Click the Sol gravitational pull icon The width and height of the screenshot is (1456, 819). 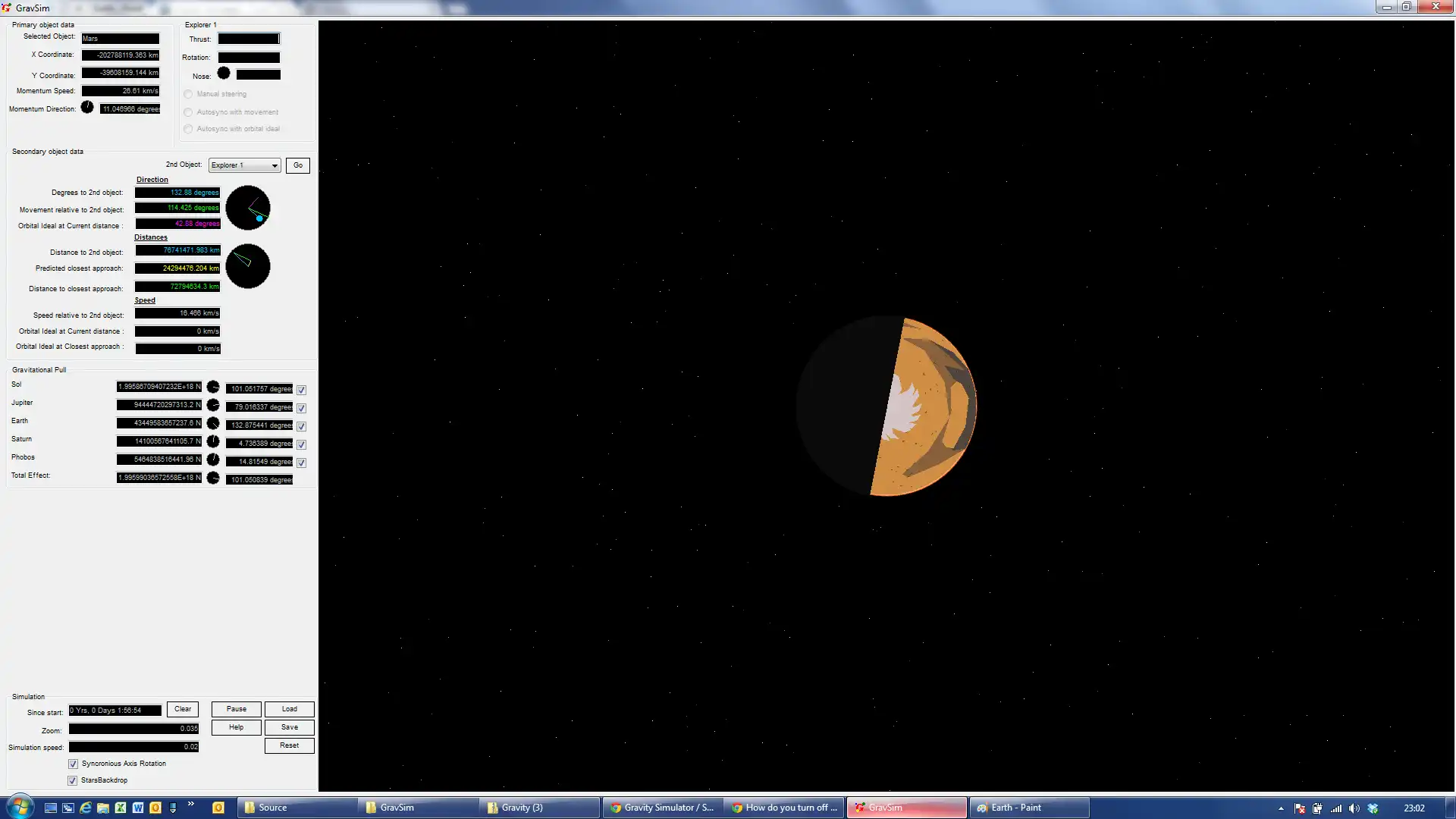(x=213, y=387)
